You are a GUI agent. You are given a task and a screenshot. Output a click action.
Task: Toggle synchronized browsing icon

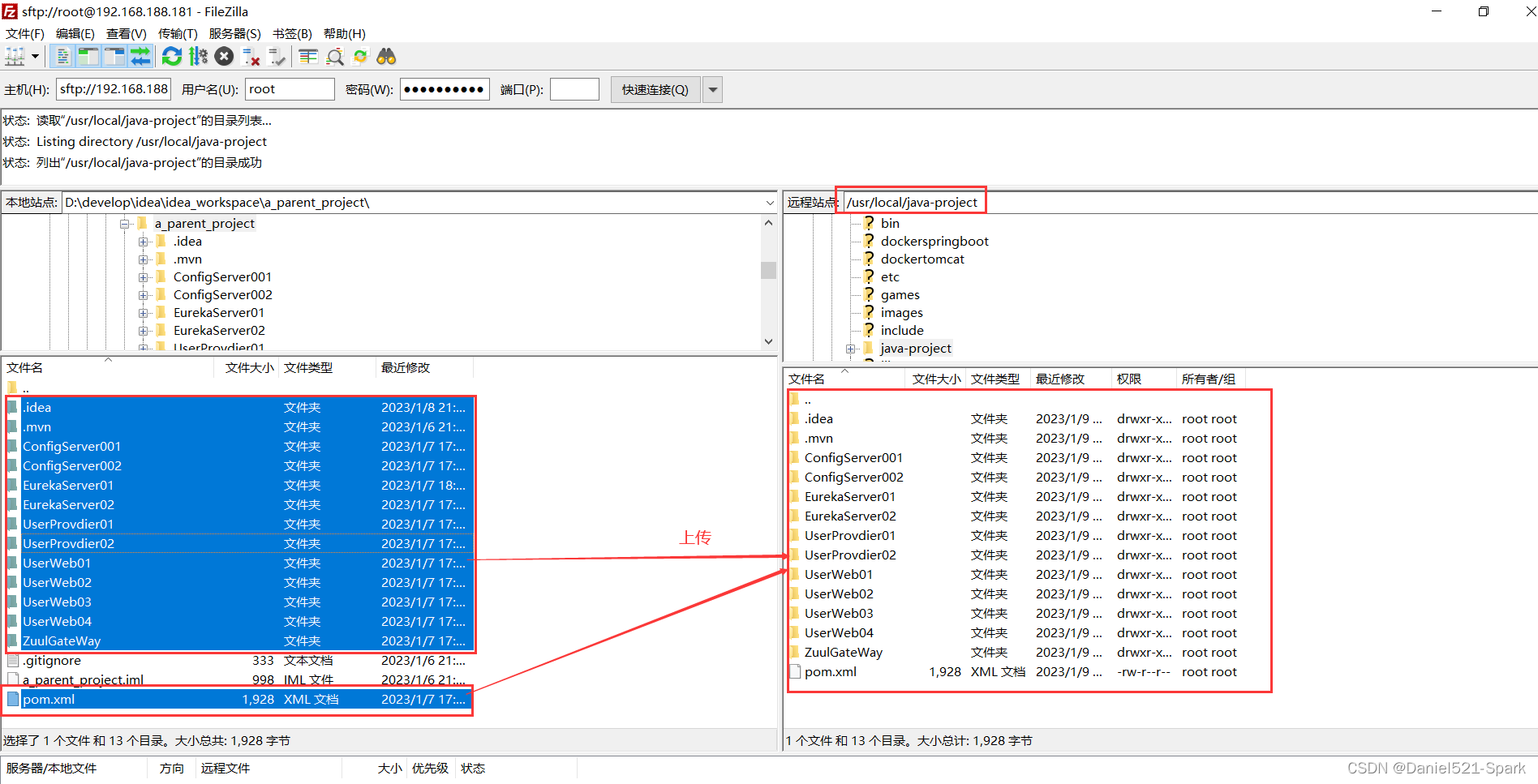pos(360,57)
